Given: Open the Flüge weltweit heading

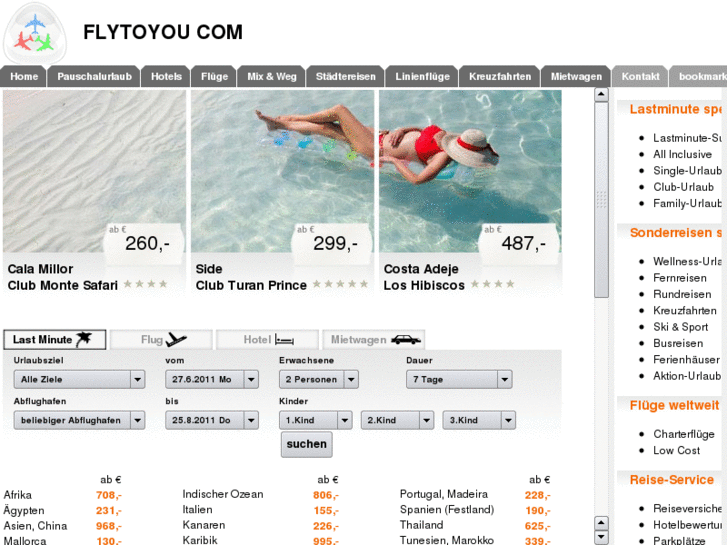Looking at the screenshot, I should pyautogui.click(x=674, y=405).
